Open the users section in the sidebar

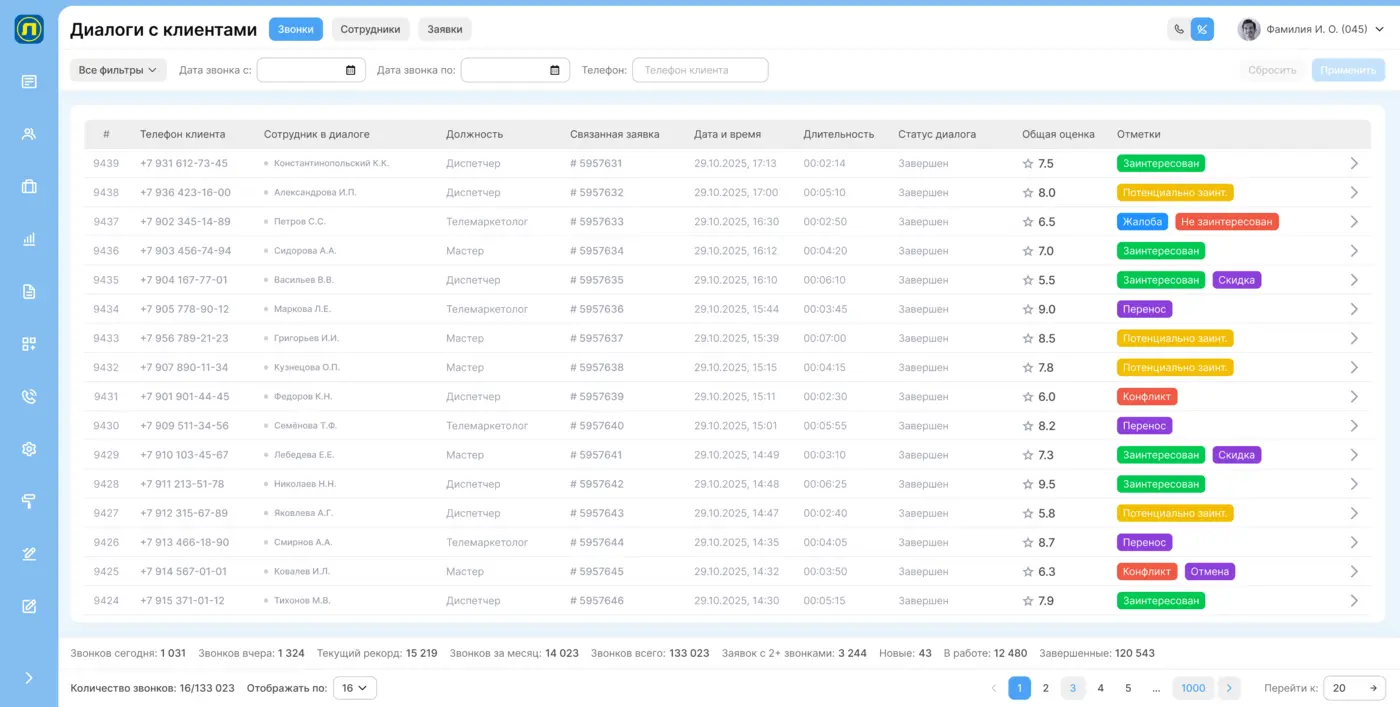pyautogui.click(x=29, y=134)
